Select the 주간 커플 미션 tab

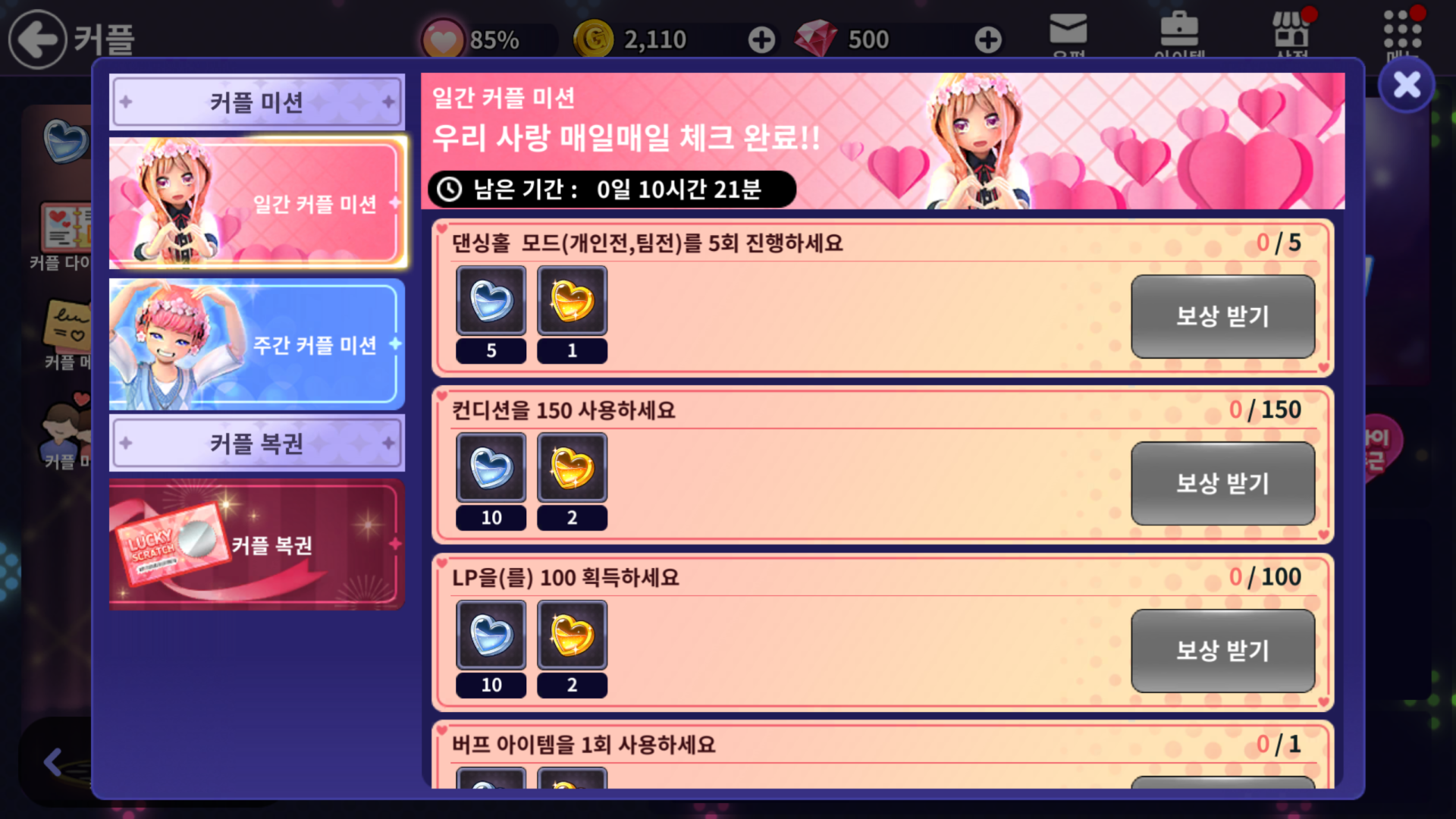coord(257,344)
